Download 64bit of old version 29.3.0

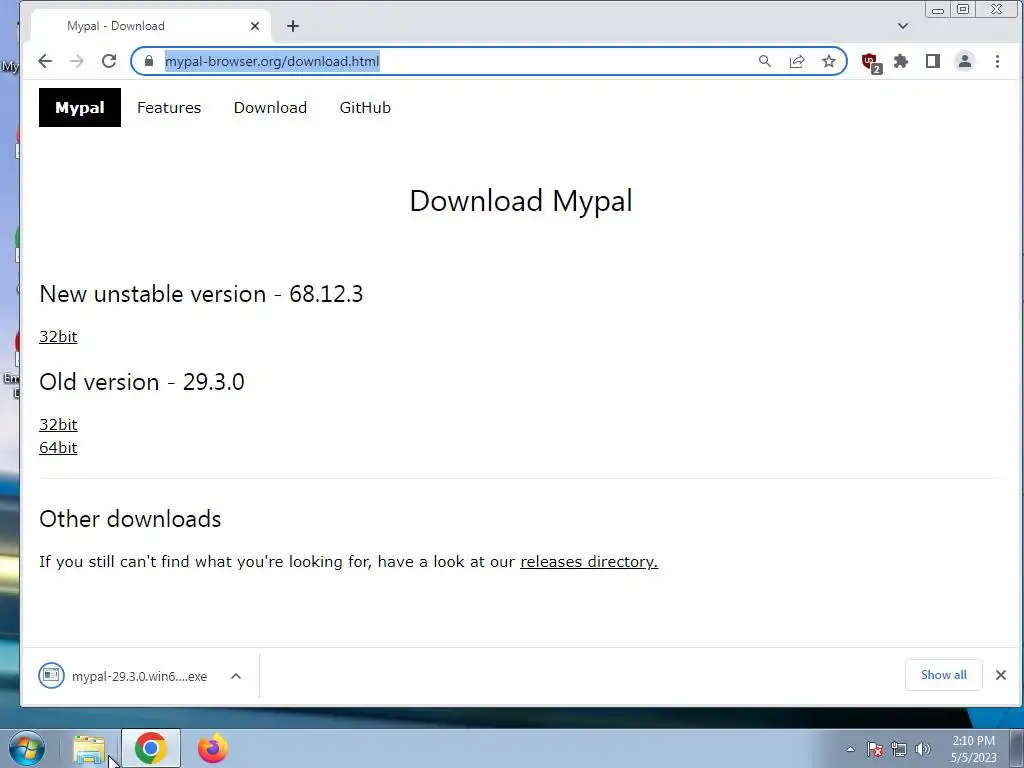coord(58,447)
